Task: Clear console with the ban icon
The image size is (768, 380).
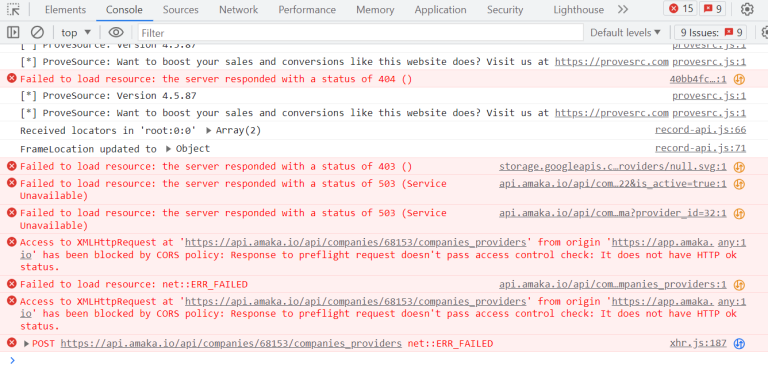Action: pyautogui.click(x=37, y=33)
